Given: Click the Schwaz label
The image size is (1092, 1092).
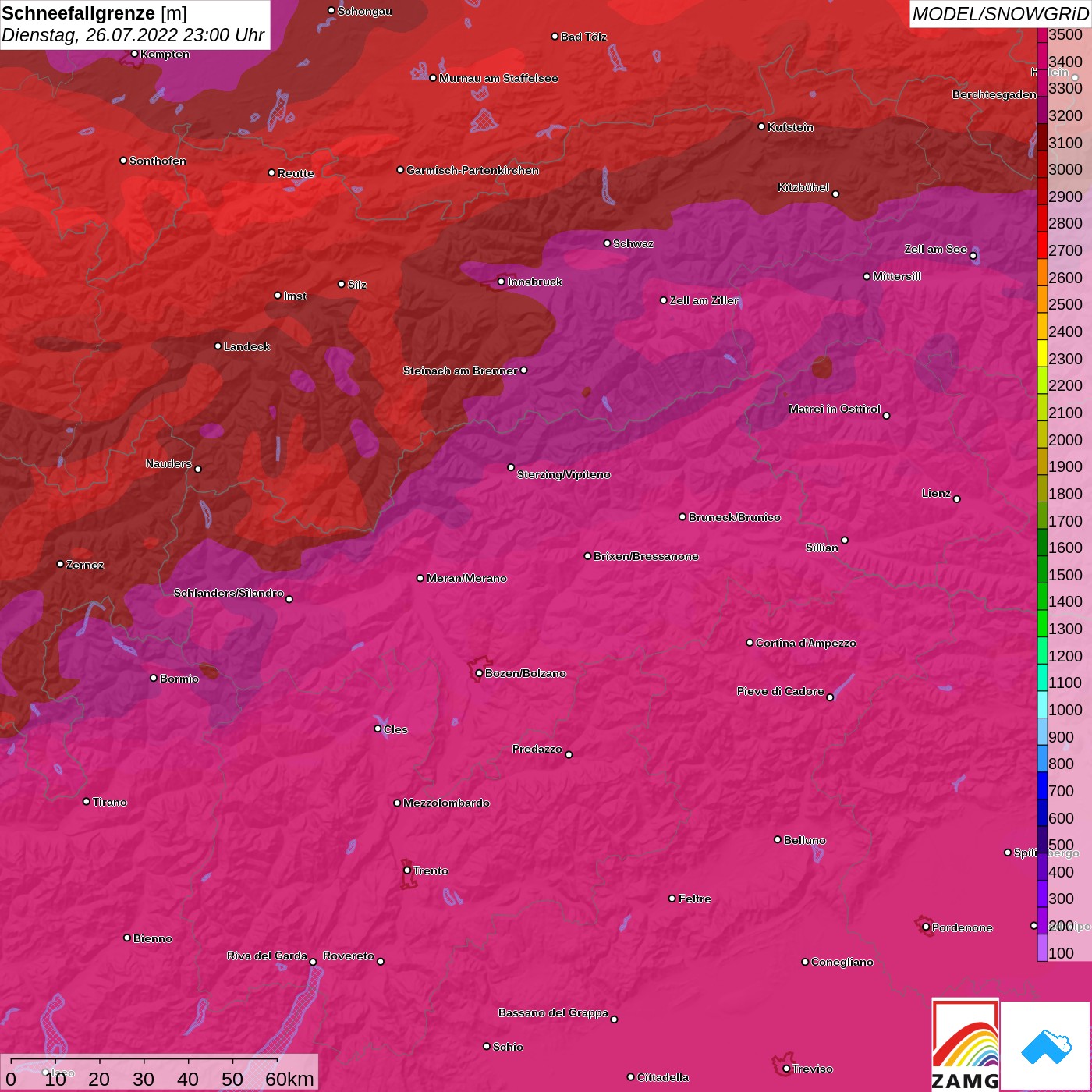Looking at the screenshot, I should point(633,243).
